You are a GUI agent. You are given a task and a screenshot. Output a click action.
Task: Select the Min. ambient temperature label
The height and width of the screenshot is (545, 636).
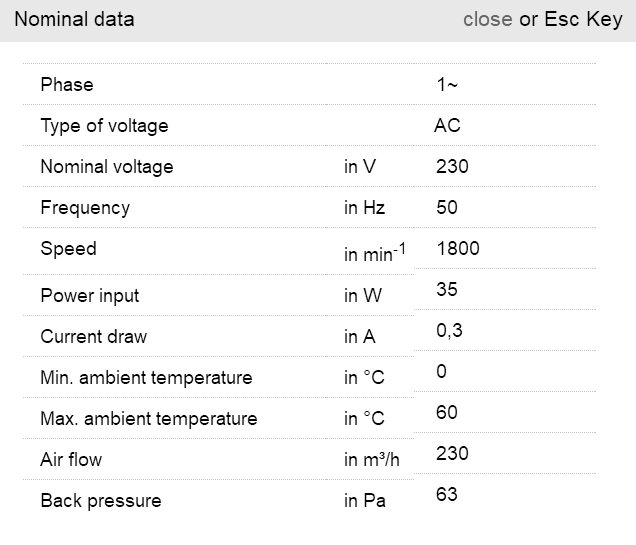146,378
